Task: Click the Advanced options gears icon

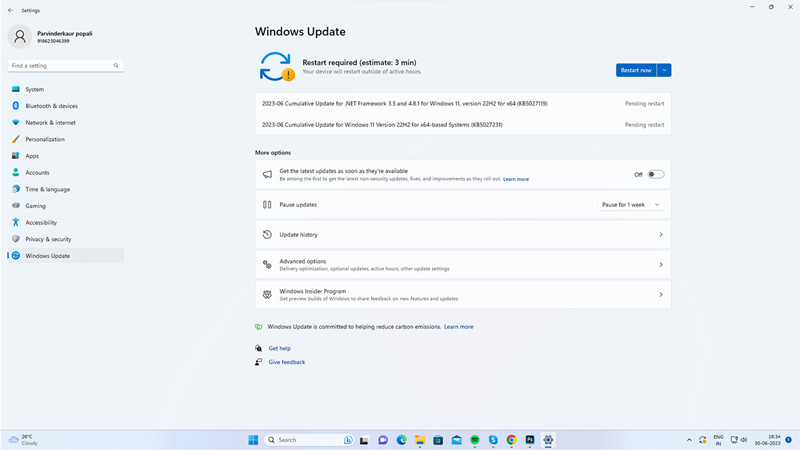Action: pos(267,265)
